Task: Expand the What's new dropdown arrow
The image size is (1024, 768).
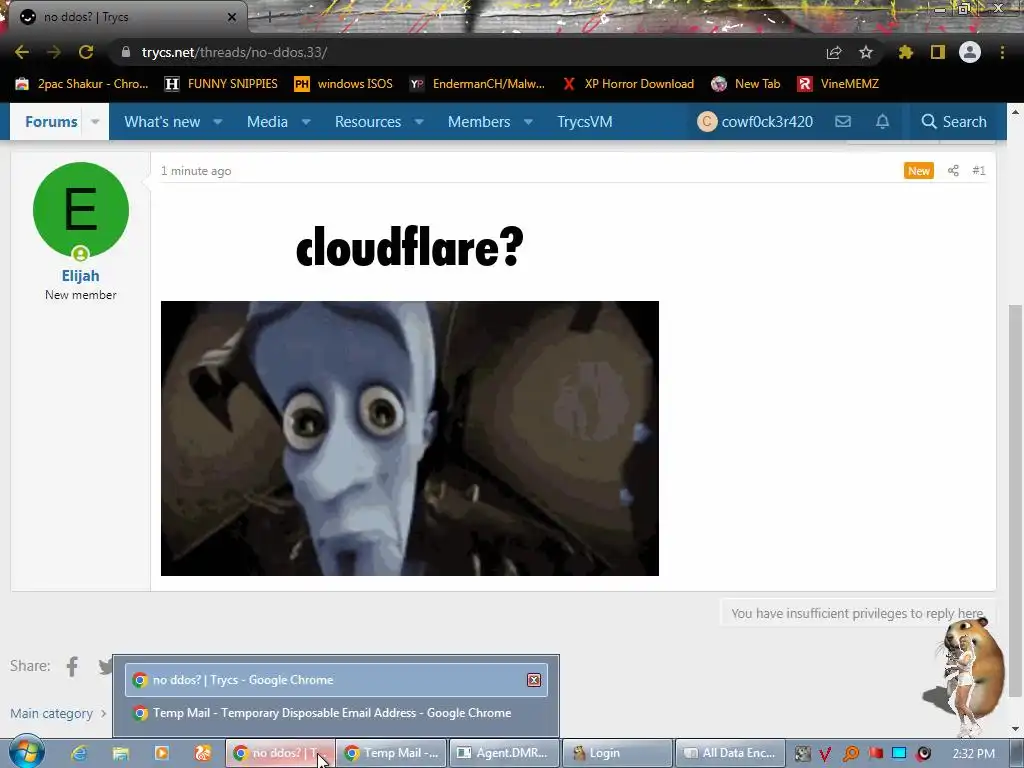Action: pyautogui.click(x=218, y=121)
